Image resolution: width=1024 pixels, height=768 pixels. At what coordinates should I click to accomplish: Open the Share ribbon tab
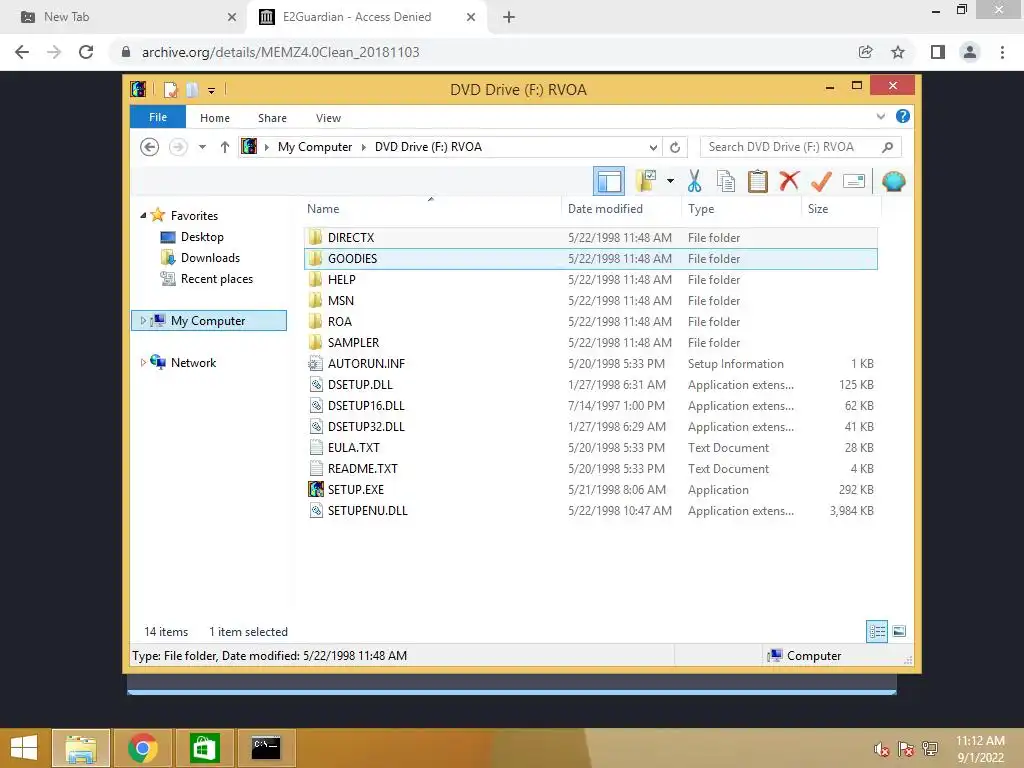[x=272, y=118]
